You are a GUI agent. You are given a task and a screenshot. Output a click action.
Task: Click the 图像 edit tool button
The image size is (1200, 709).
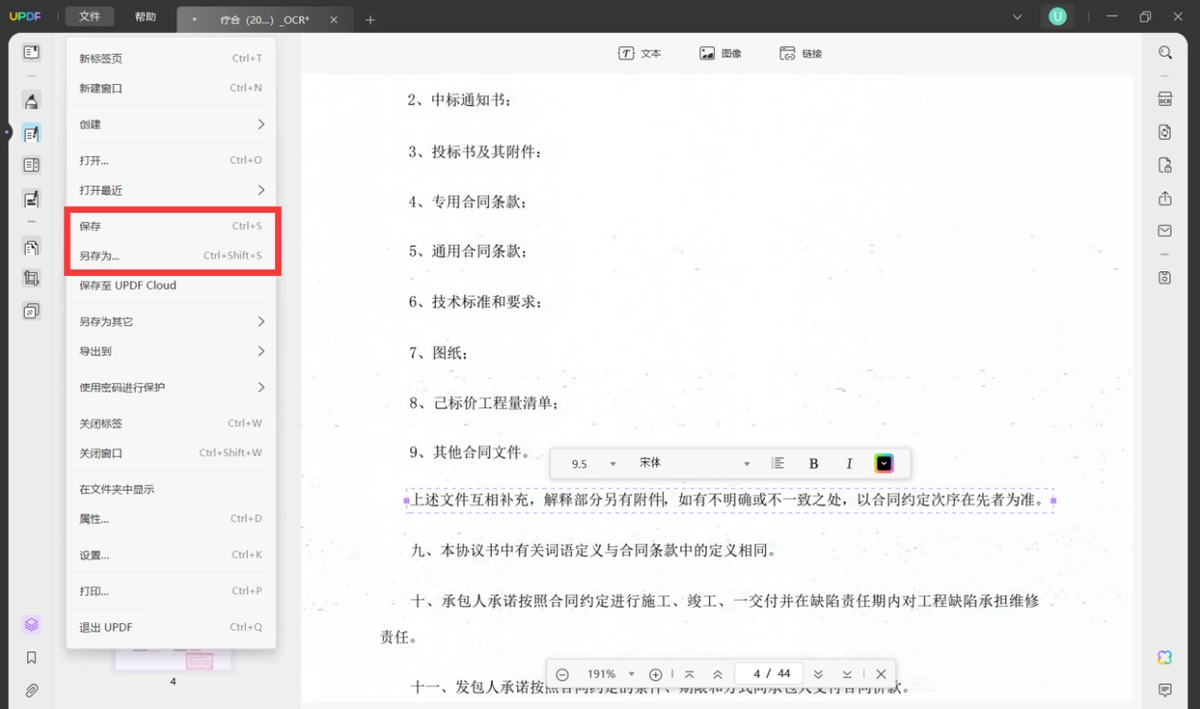(720, 53)
